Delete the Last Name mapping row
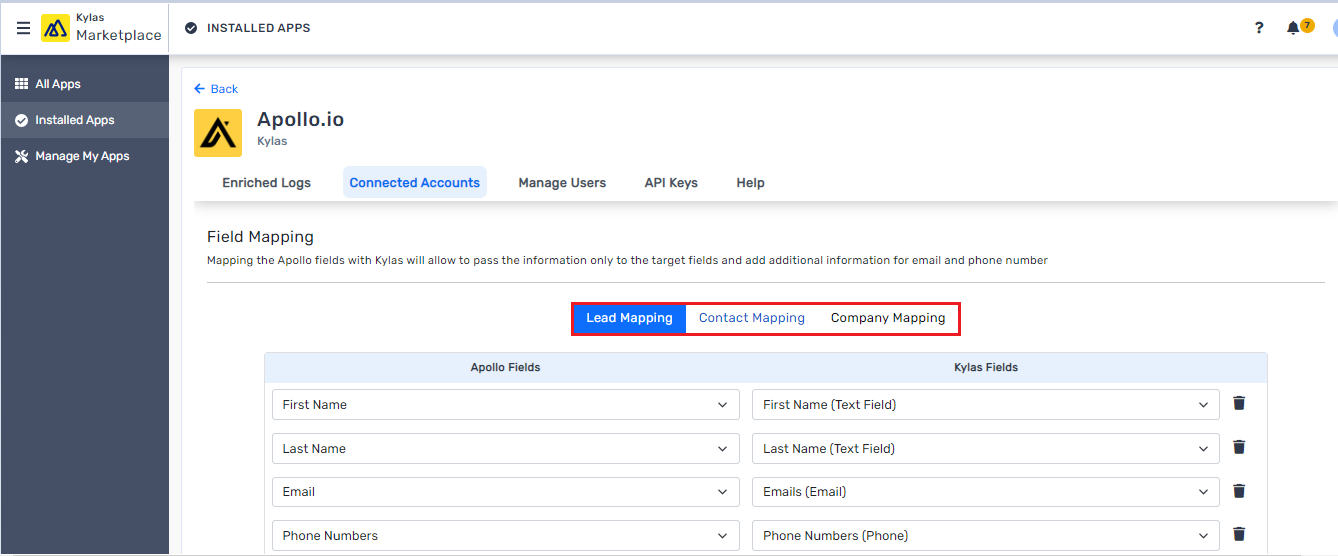The image size is (1338, 556). pos(1239,448)
